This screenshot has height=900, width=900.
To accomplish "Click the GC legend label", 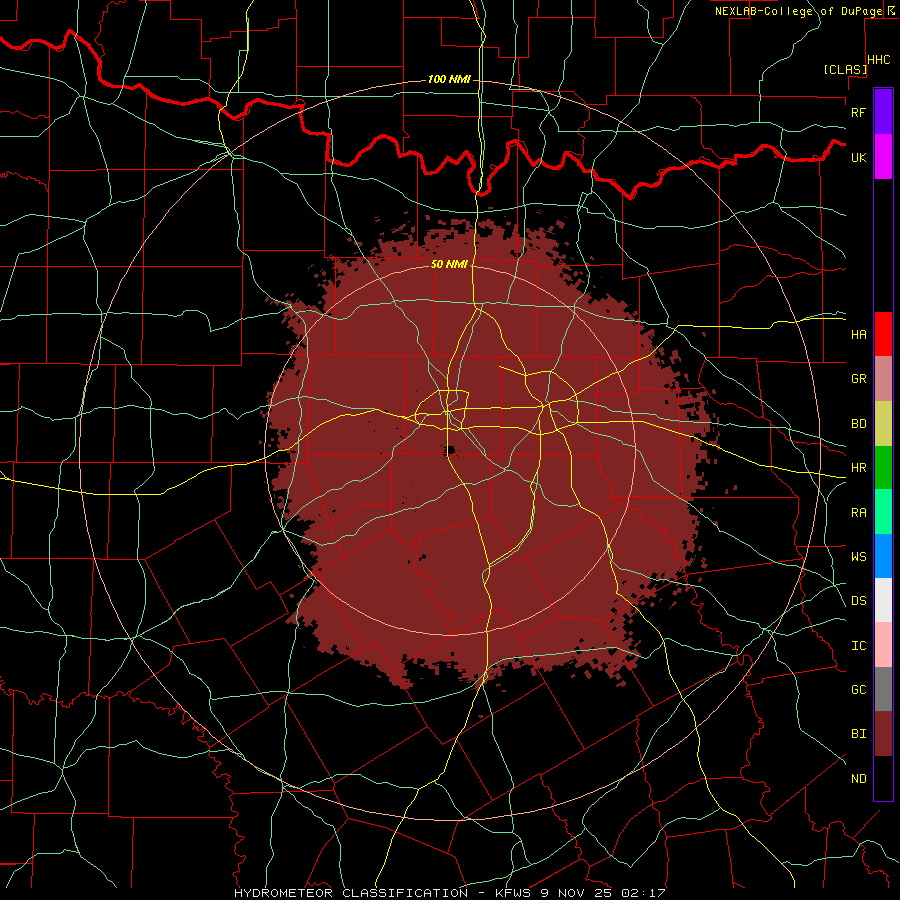I will (x=858, y=689).
